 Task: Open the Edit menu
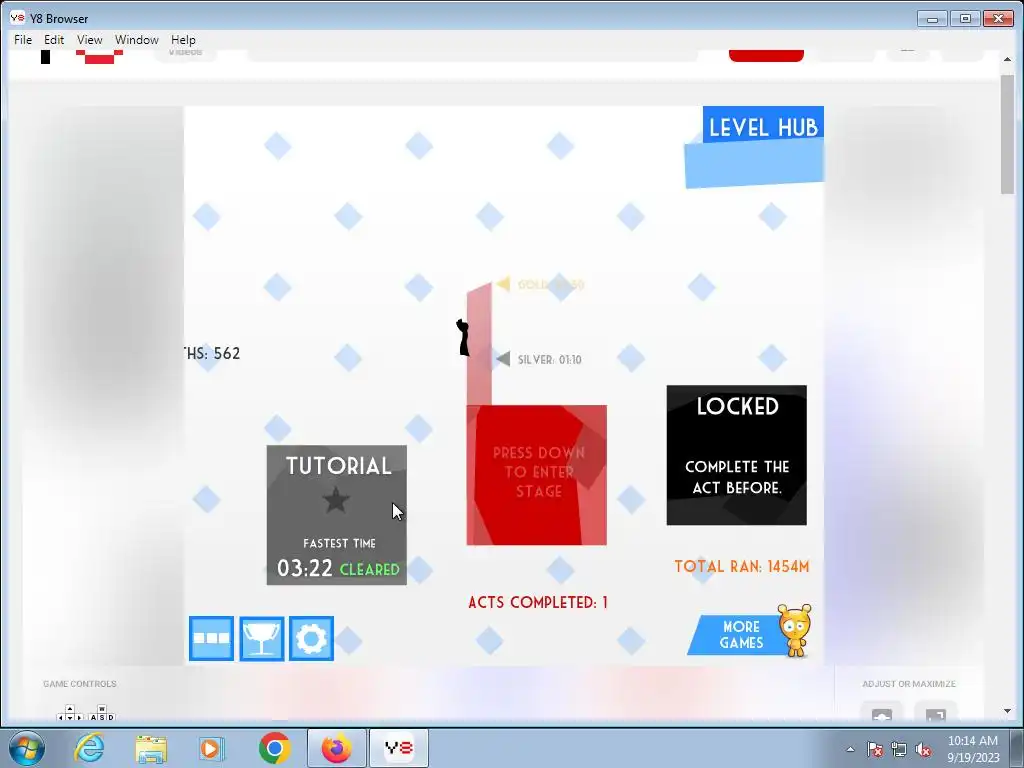pyautogui.click(x=54, y=40)
